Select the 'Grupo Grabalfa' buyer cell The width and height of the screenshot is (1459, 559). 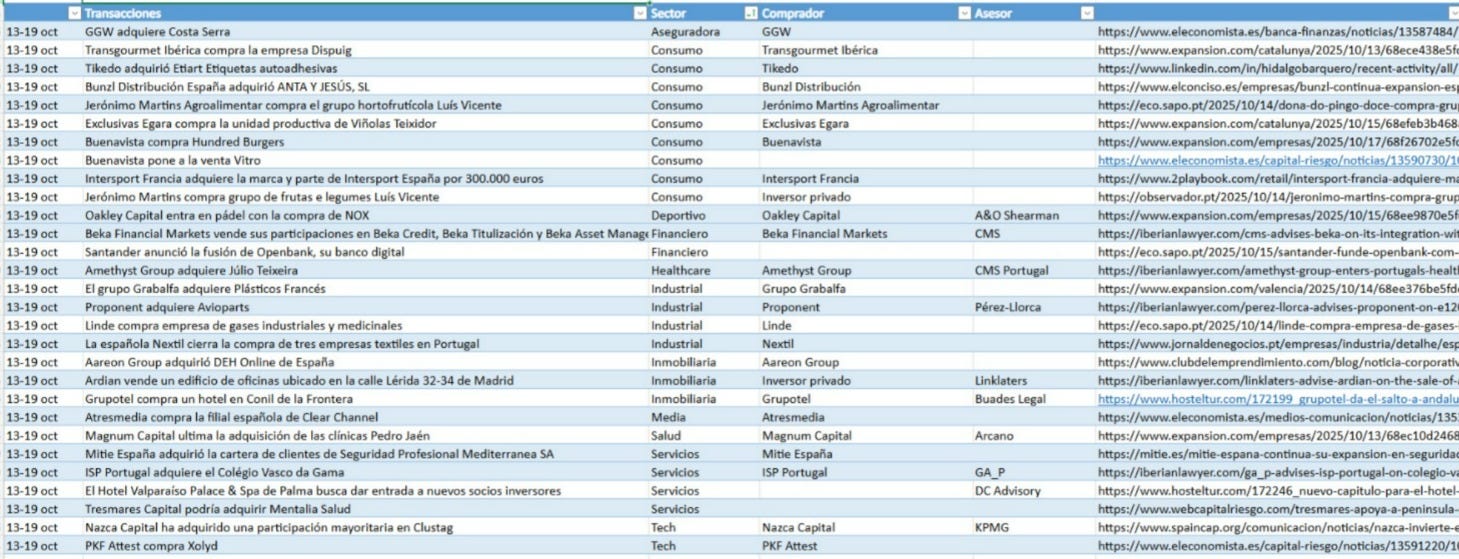coord(865,289)
